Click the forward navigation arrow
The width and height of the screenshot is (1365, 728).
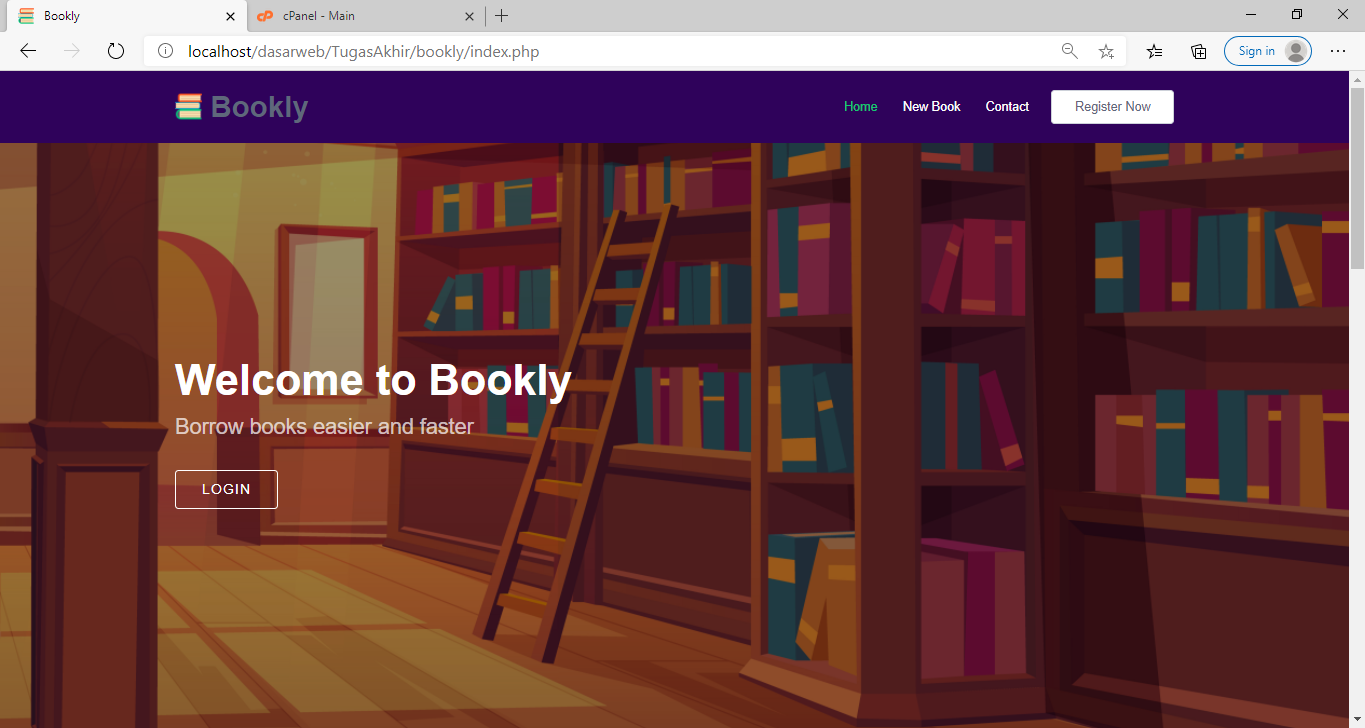click(x=71, y=51)
